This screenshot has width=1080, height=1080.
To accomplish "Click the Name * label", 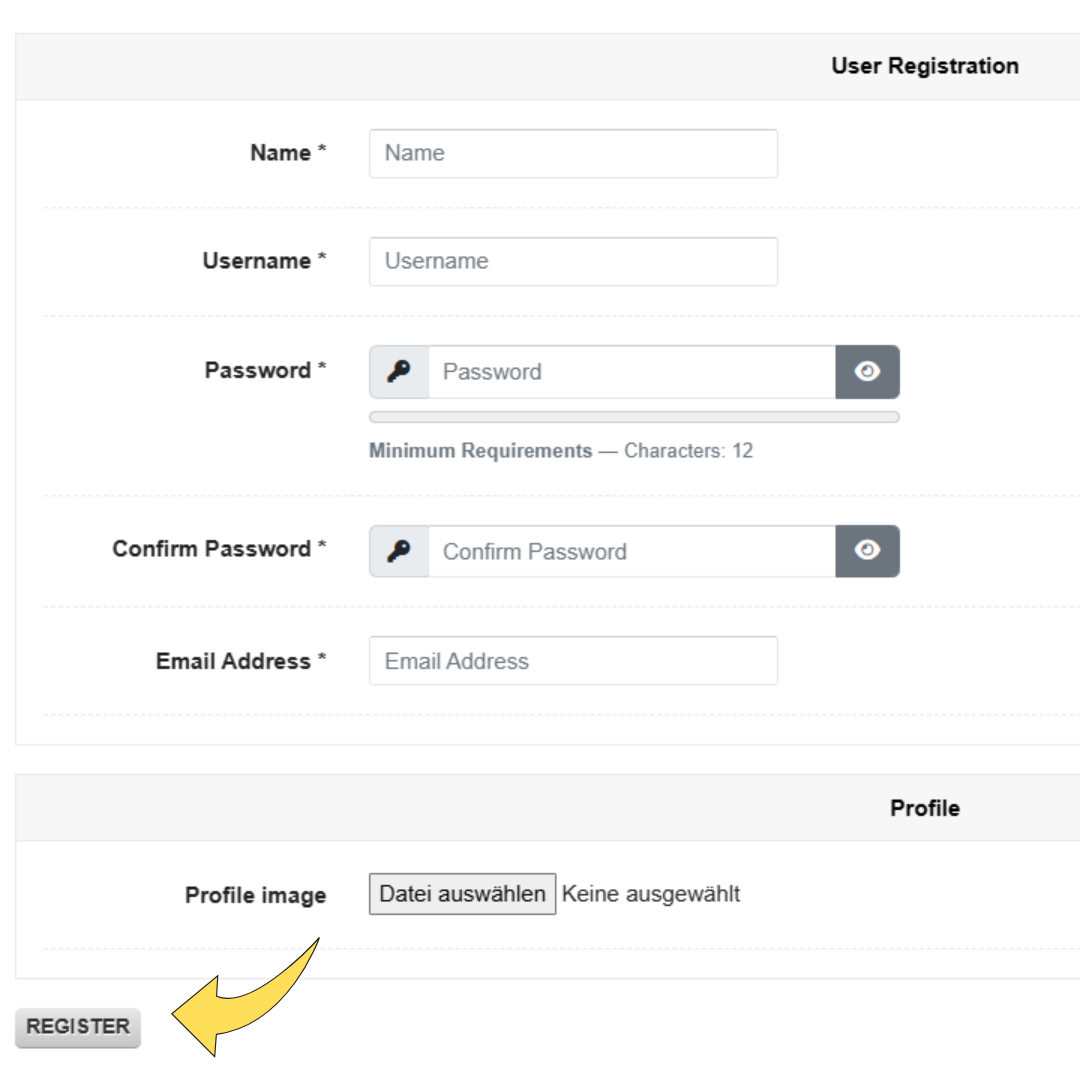I will pyautogui.click(x=288, y=152).
